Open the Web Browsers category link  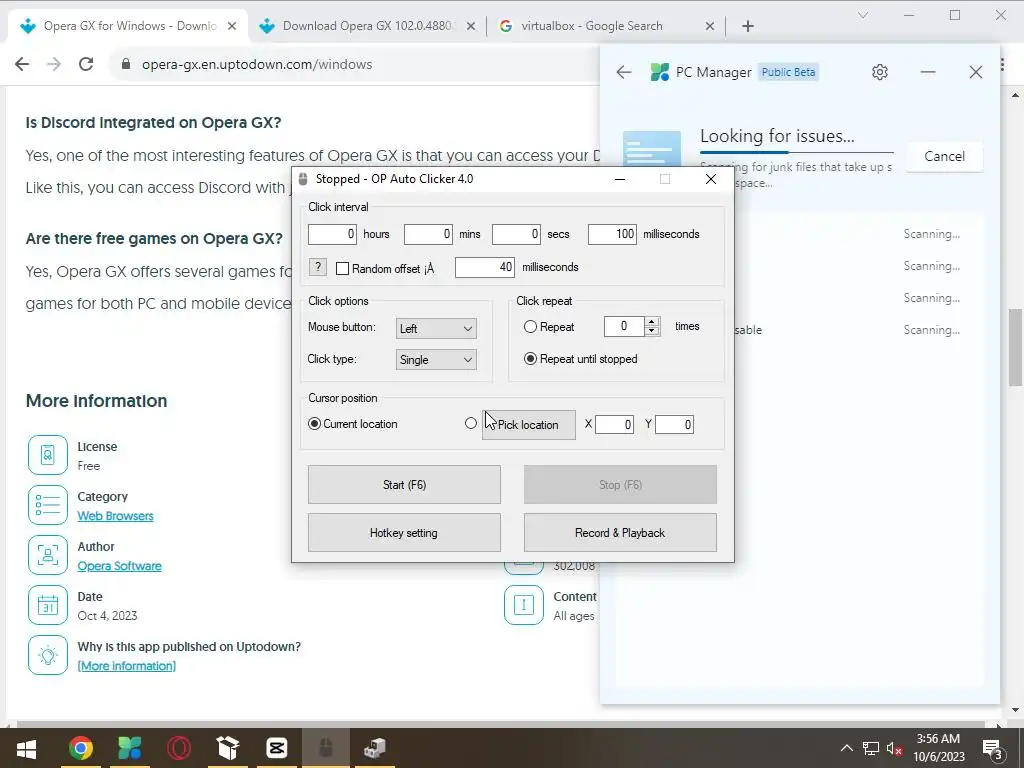[116, 516]
